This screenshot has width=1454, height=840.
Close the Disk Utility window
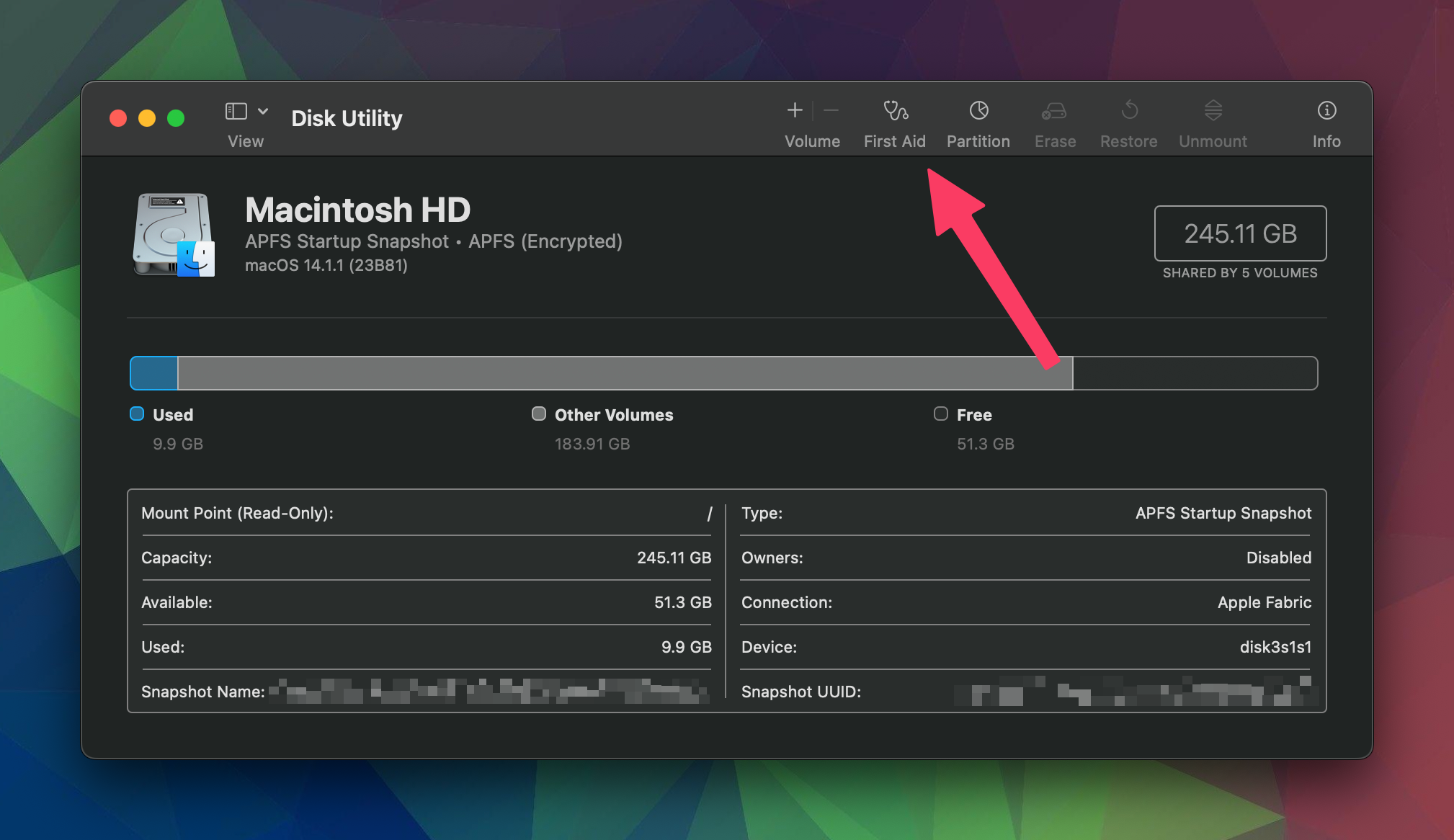[x=118, y=118]
